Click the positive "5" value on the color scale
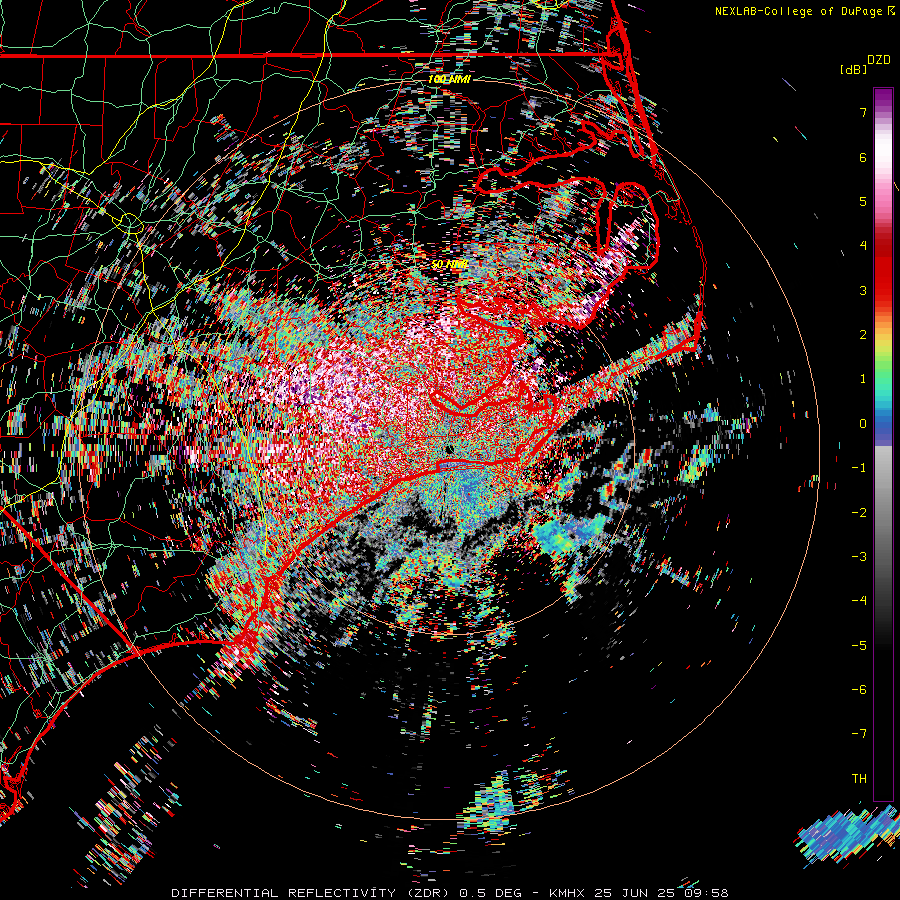The image size is (900, 900). click(863, 201)
